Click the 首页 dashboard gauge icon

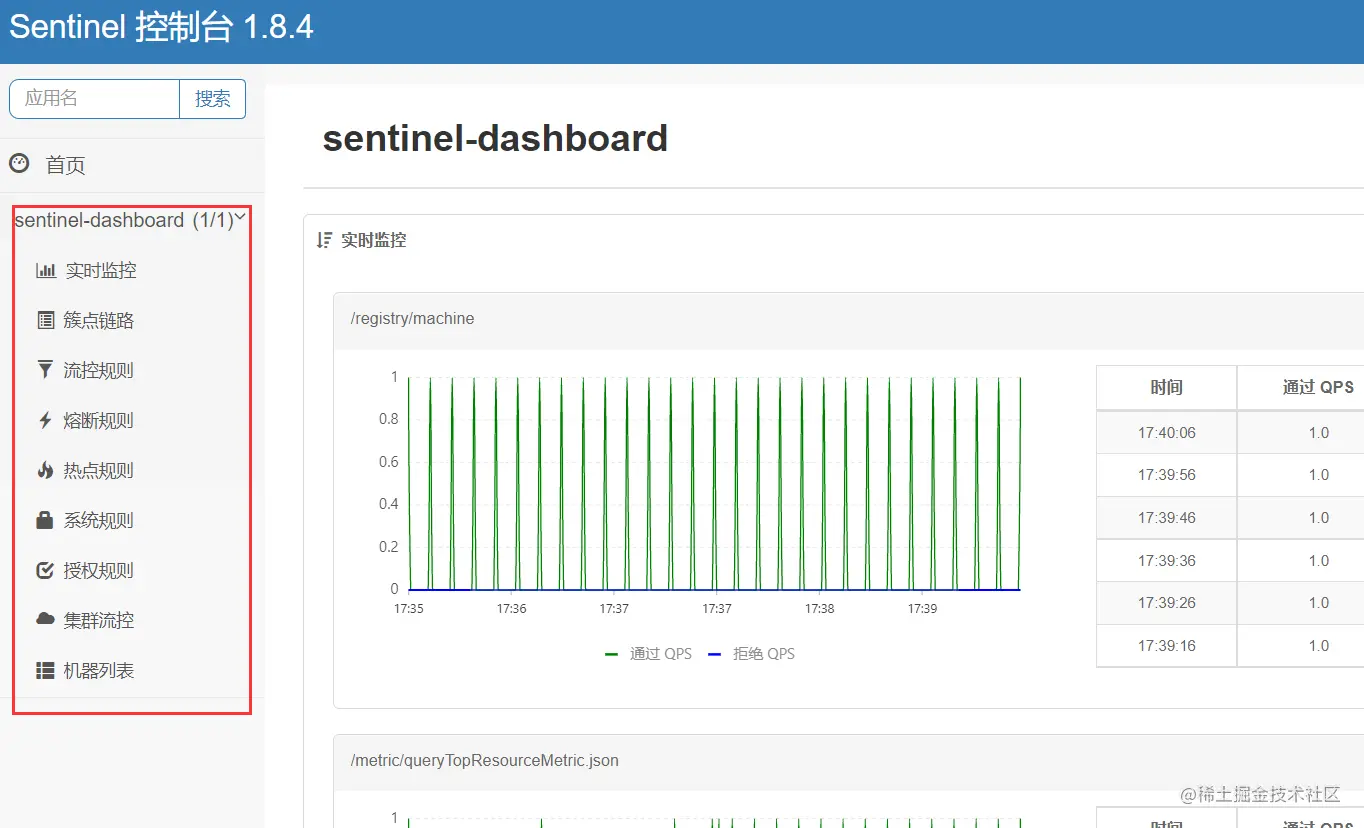[19, 163]
